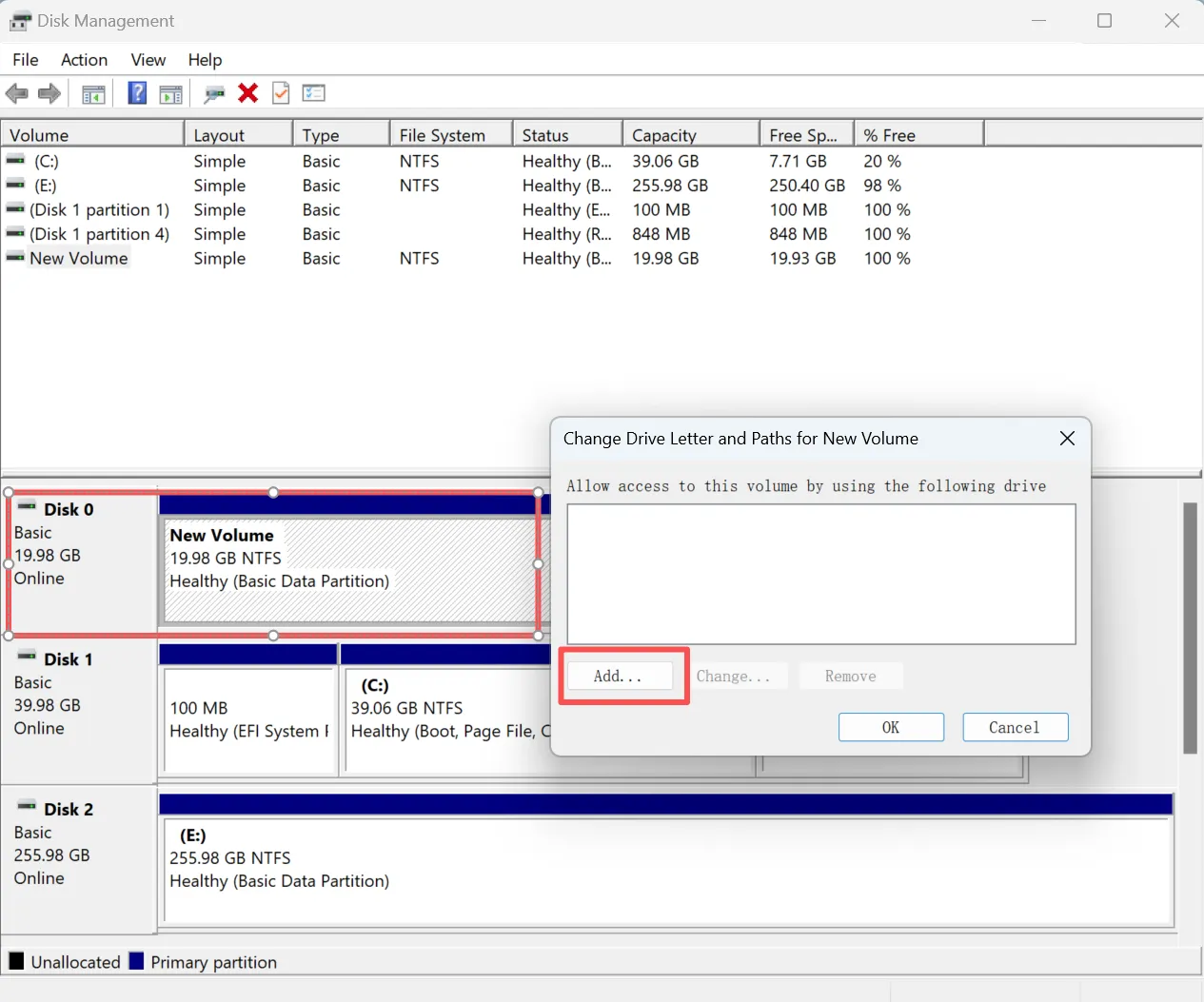Click the Disk Management application icon in titlebar
Screen dimensions: 1204x1002
coord(20,20)
